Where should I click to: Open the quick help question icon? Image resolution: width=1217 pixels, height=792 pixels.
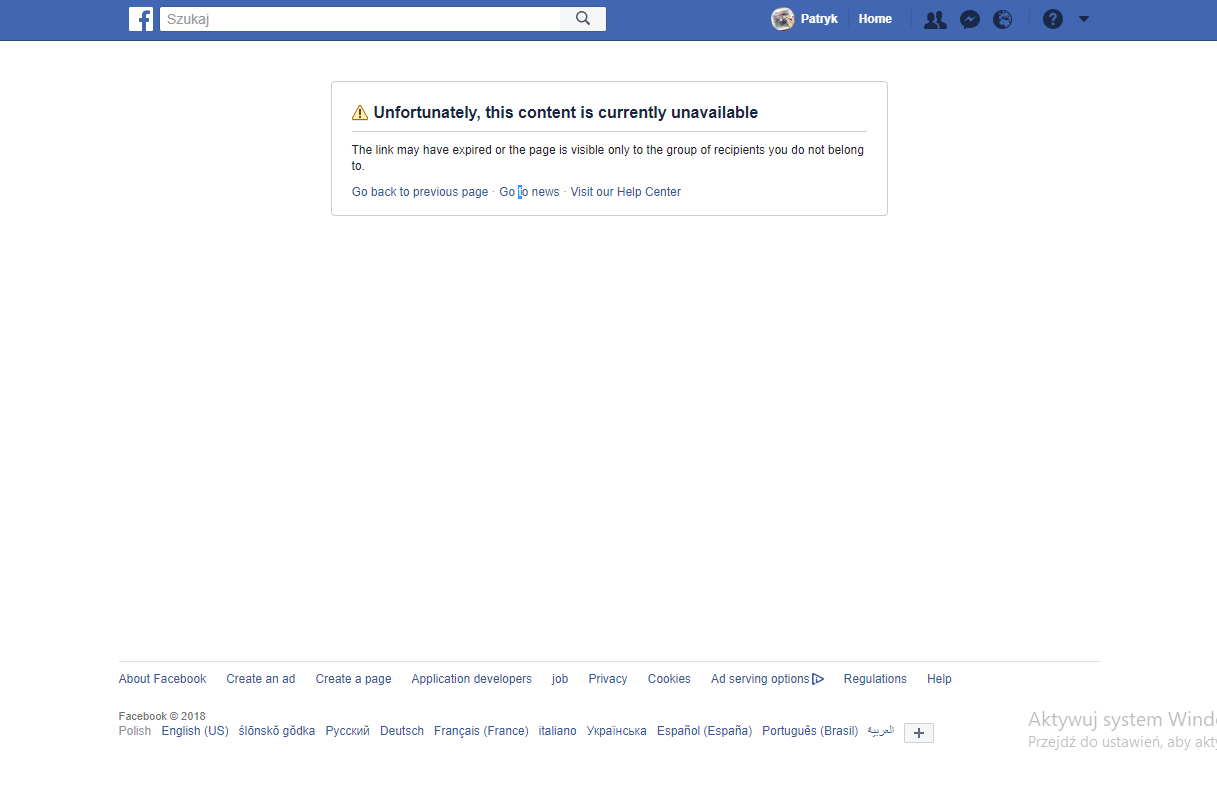(1052, 19)
